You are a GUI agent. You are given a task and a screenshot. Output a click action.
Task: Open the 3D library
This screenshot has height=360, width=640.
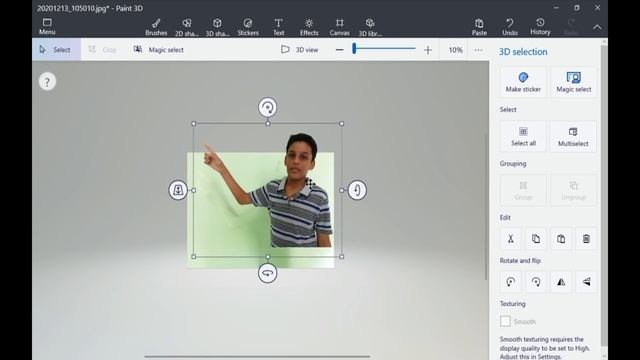coord(370,27)
